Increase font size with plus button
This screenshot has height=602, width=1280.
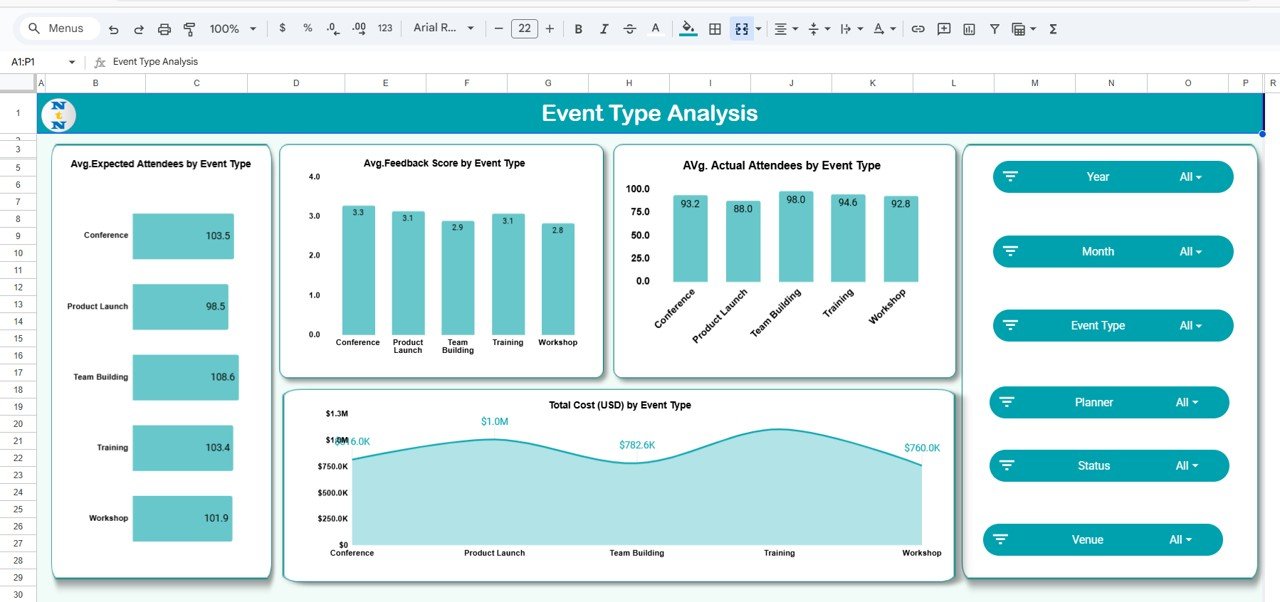tap(549, 28)
